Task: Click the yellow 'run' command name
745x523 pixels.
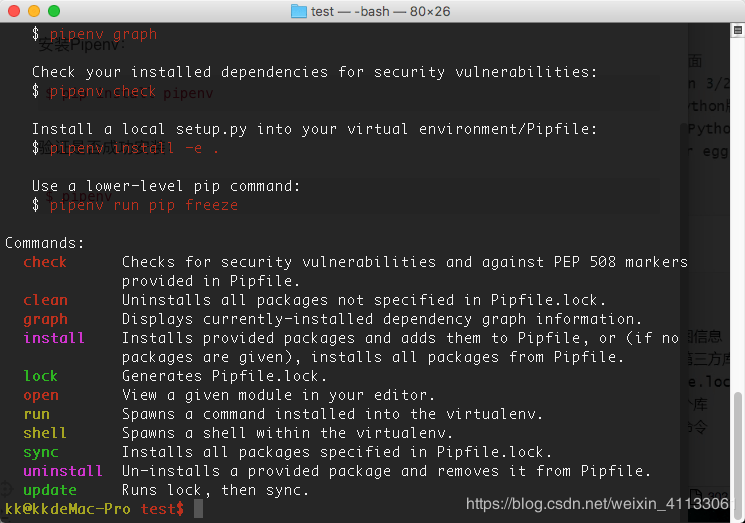Action: click(x=36, y=414)
